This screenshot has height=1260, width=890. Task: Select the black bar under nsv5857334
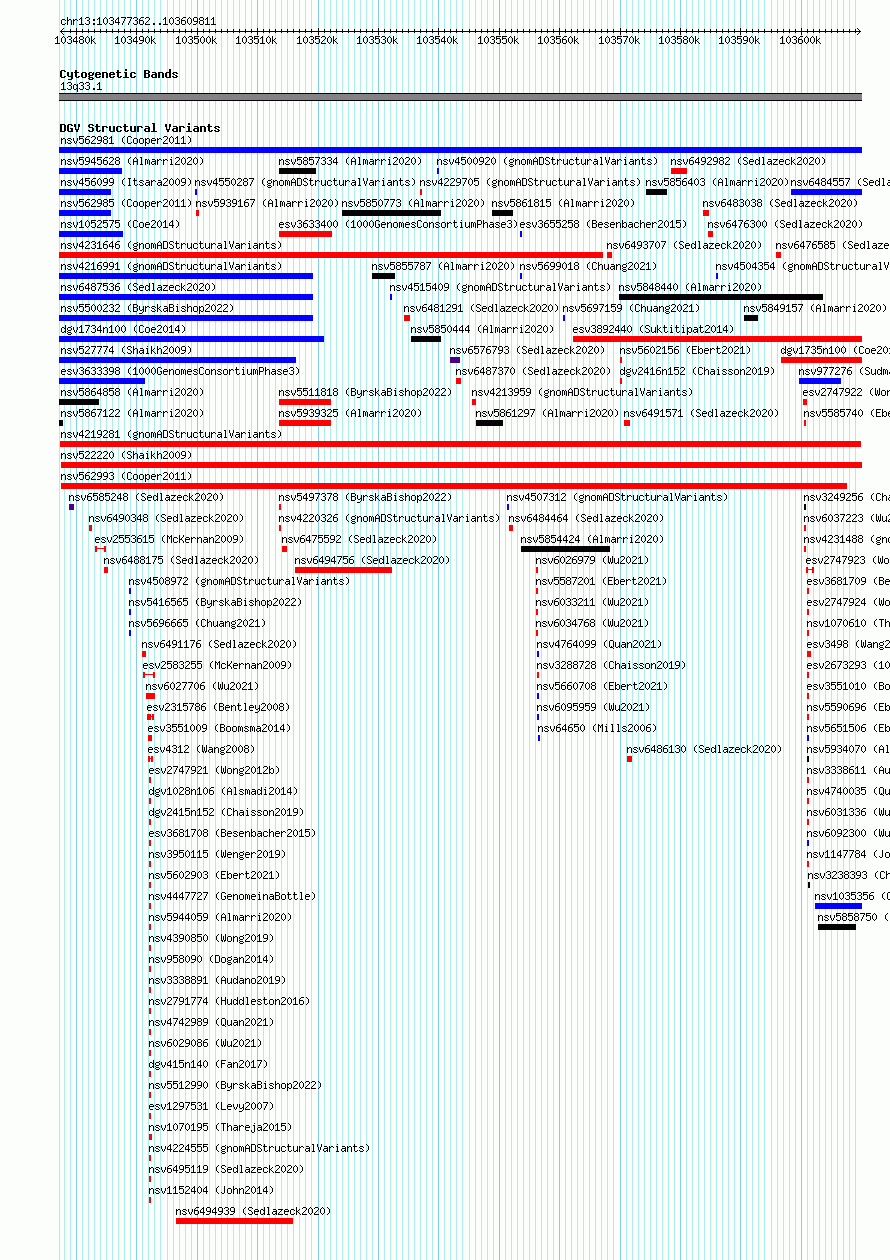point(297,171)
